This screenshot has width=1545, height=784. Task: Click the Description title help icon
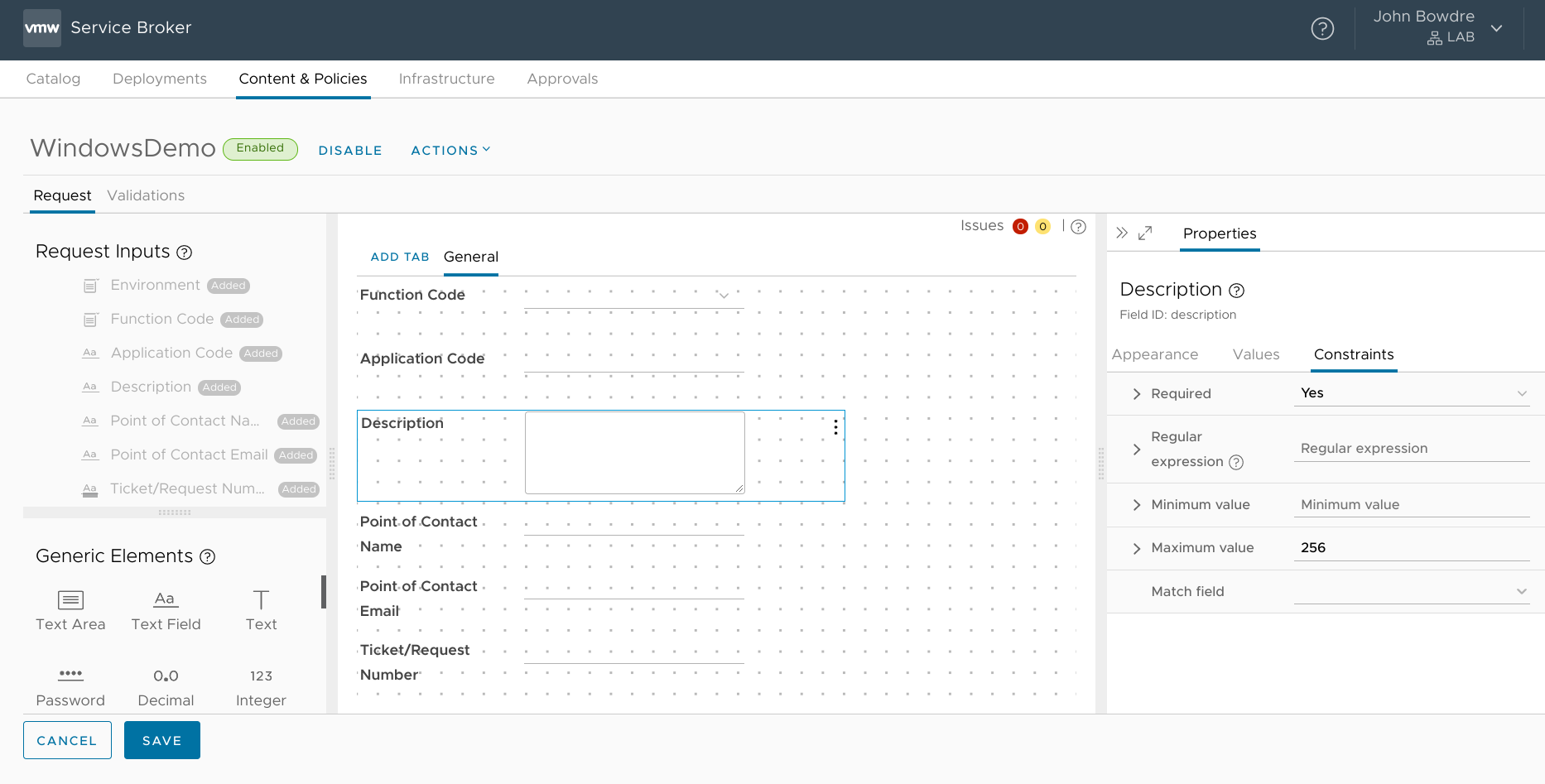pos(1236,291)
